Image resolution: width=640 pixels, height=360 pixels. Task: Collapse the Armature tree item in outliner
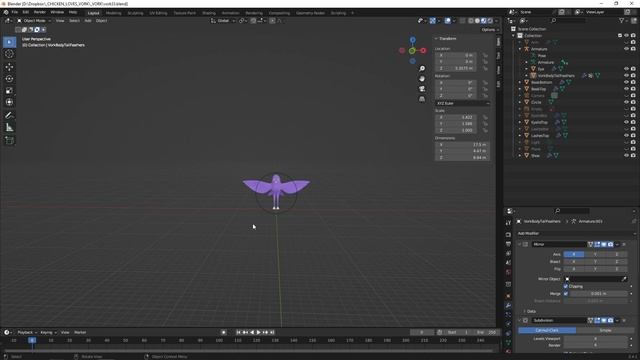pos(520,49)
